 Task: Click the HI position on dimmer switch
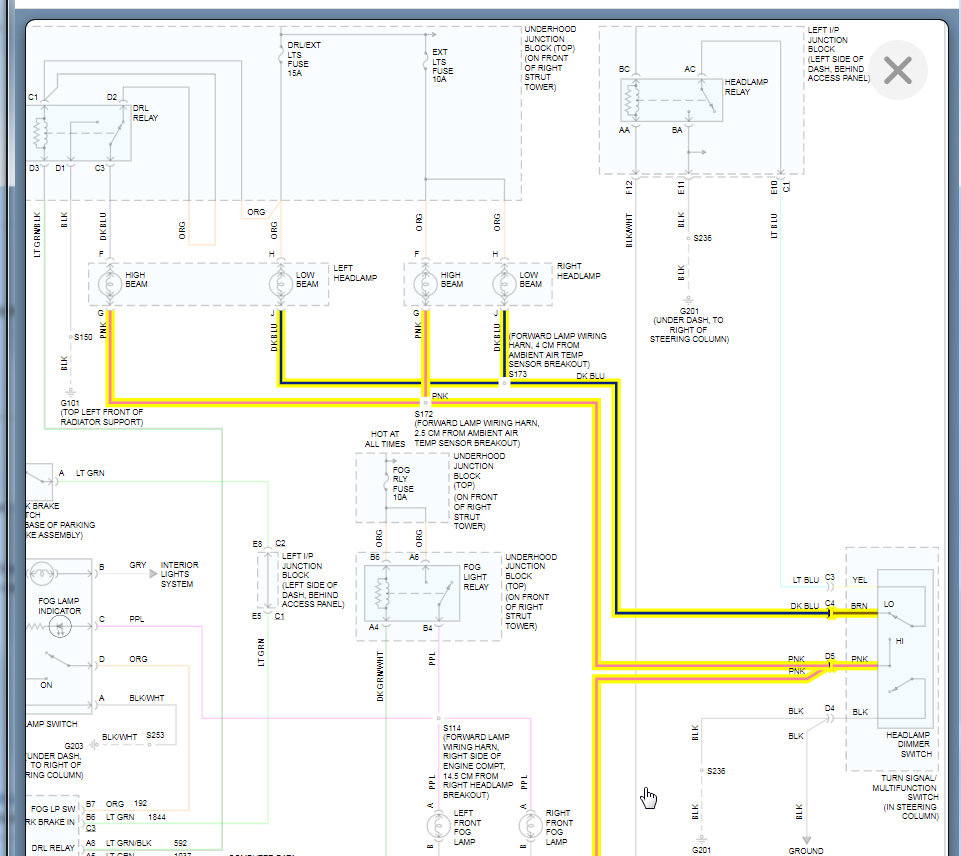[900, 641]
